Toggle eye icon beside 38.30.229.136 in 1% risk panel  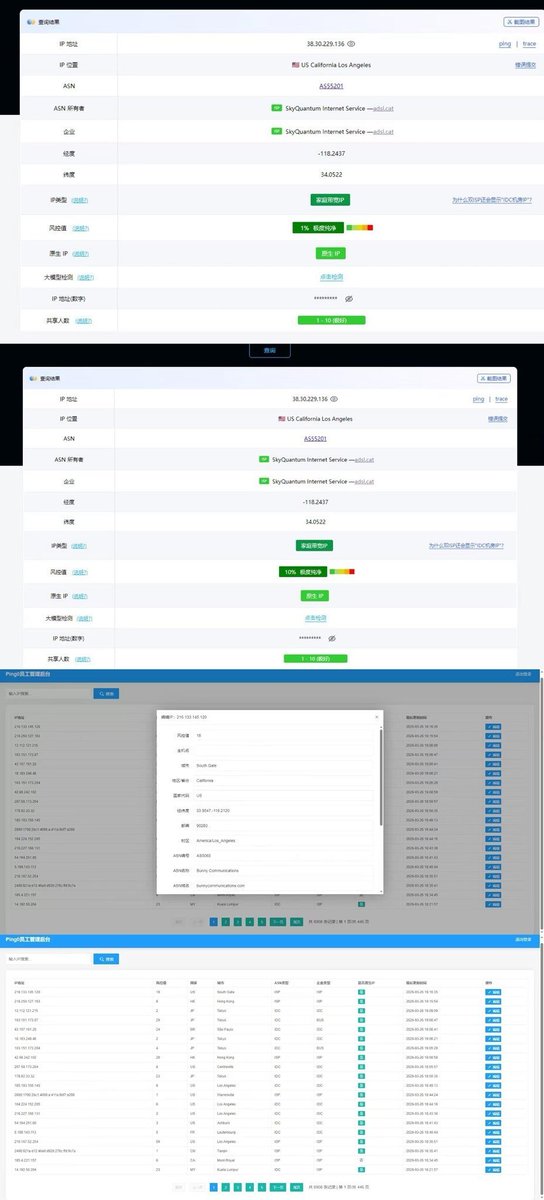pos(351,44)
